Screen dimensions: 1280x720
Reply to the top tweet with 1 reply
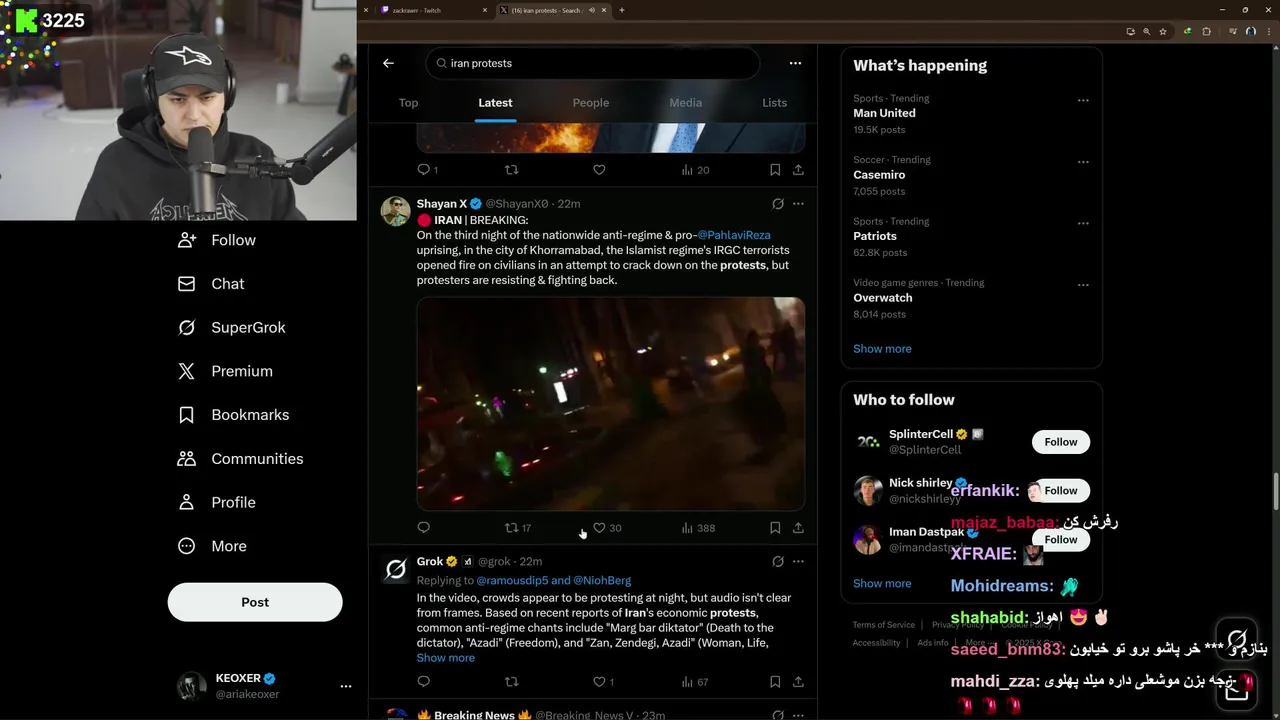coord(427,170)
